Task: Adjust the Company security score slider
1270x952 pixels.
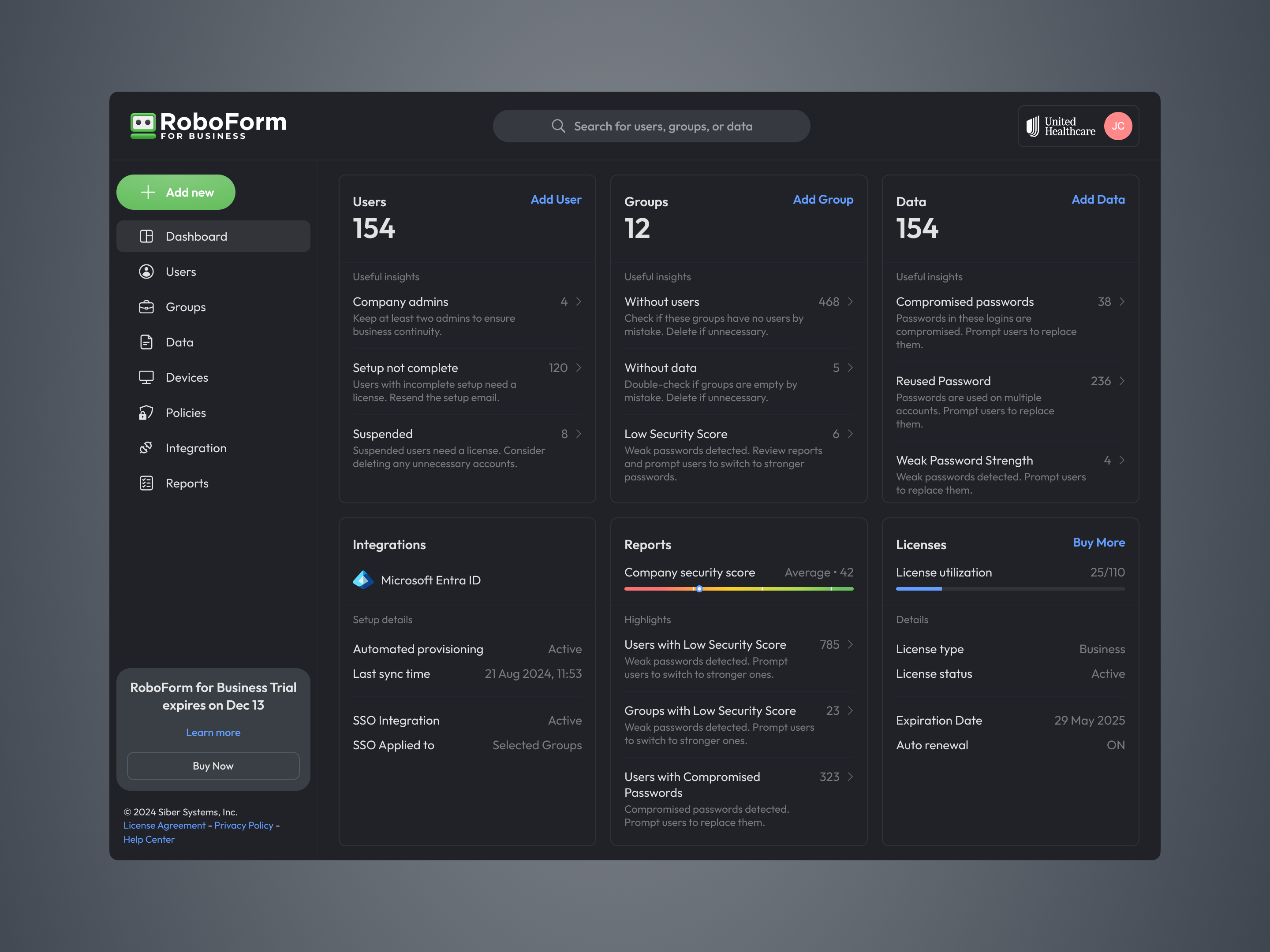Action: click(x=699, y=588)
